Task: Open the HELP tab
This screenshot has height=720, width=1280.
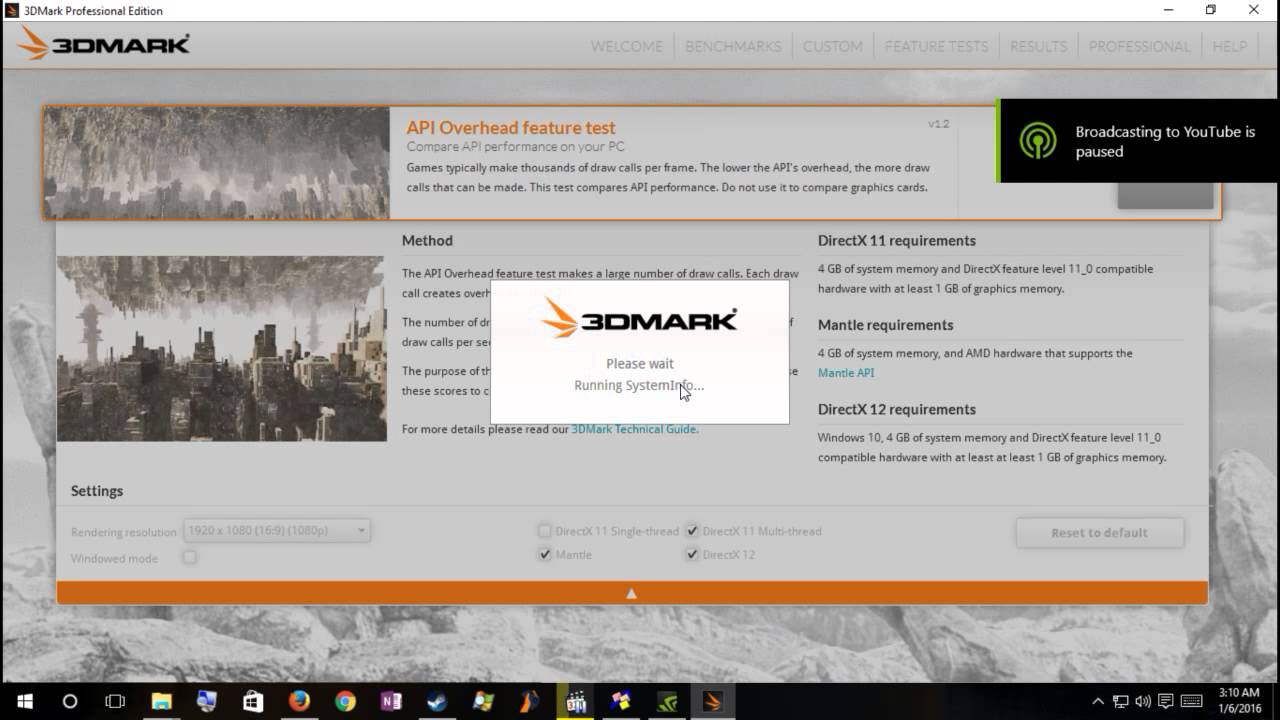Action: point(1230,46)
